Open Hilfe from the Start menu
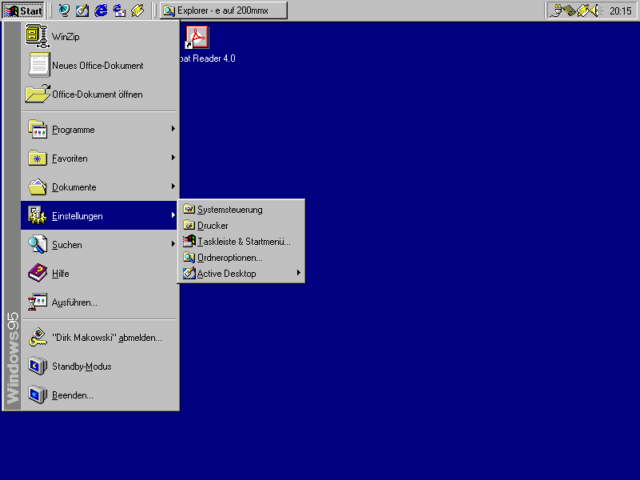This screenshot has width=640, height=480. [x=100, y=273]
